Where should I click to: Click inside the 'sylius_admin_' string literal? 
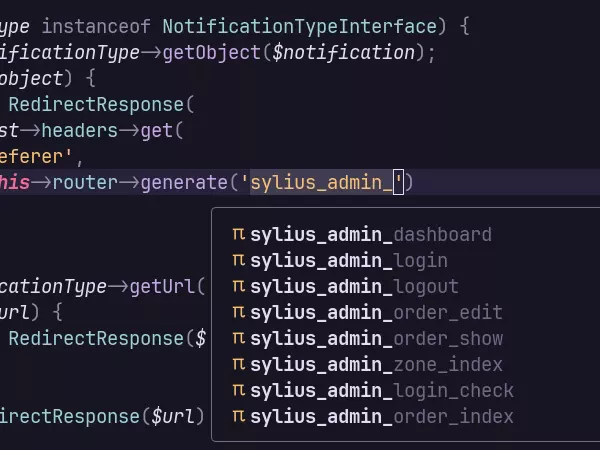point(320,183)
